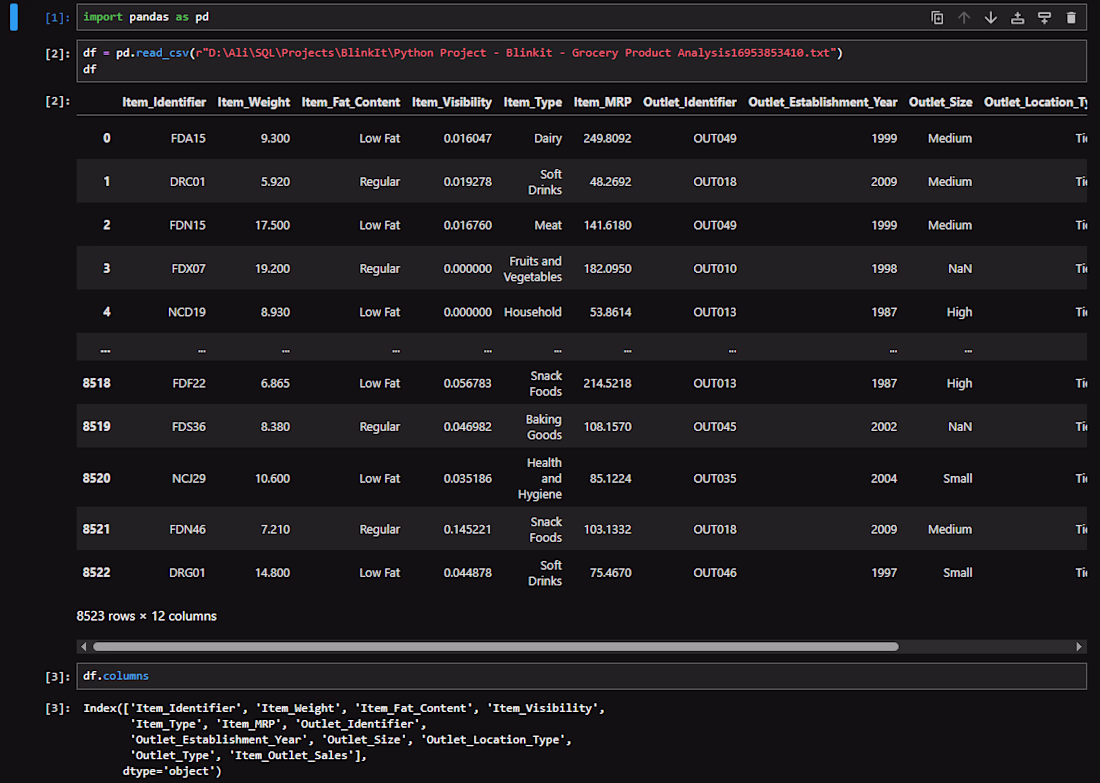Insert a cell below the first cell

pyautogui.click(x=1045, y=18)
